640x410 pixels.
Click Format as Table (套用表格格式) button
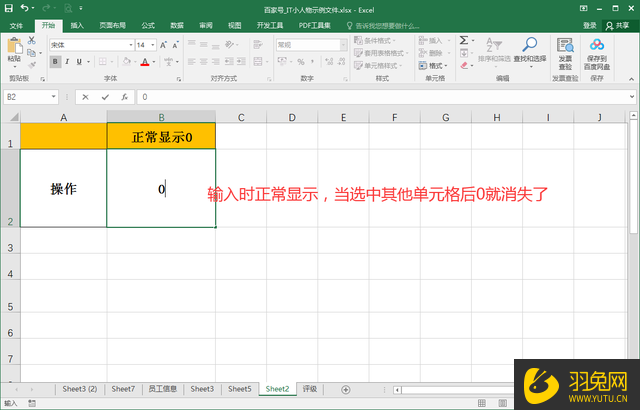(380, 53)
